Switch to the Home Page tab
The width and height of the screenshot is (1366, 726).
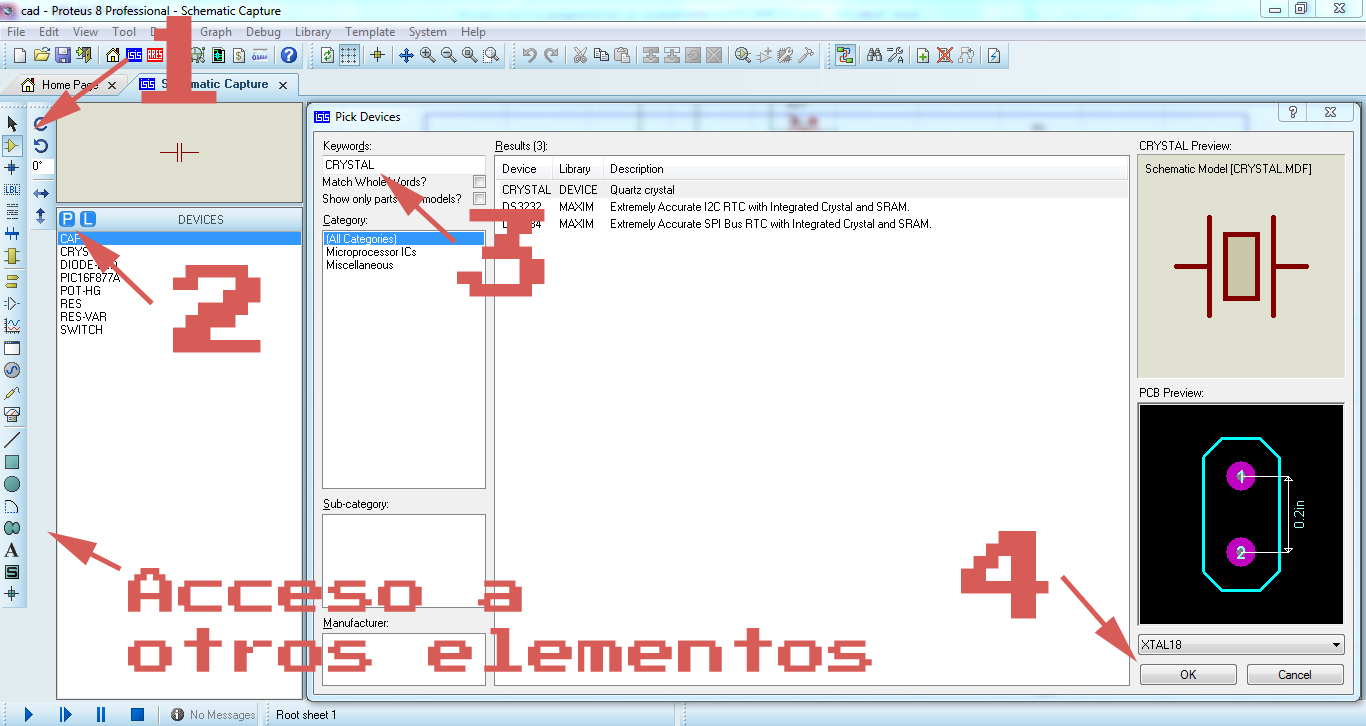pos(70,85)
